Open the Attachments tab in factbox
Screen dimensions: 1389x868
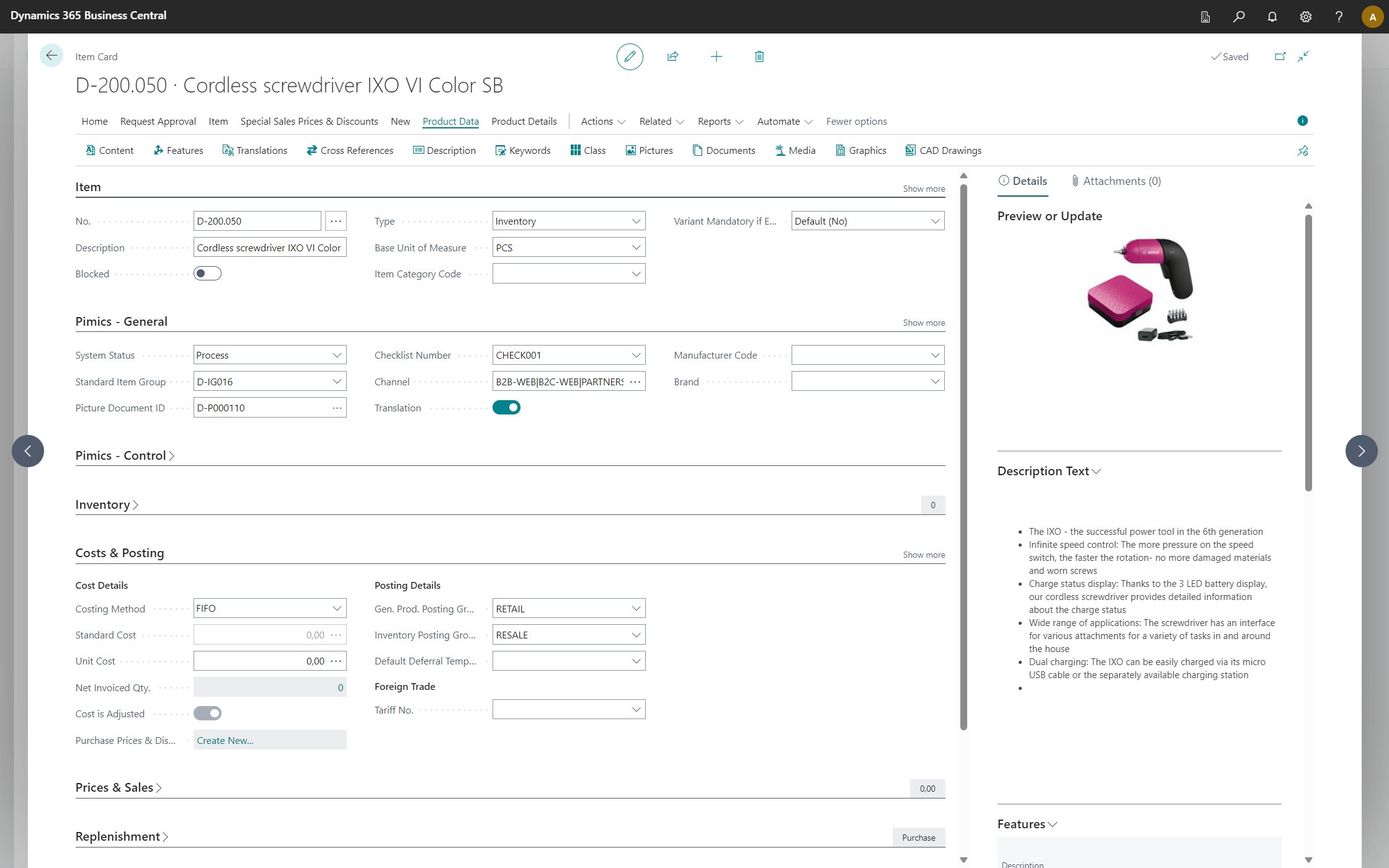(1116, 181)
